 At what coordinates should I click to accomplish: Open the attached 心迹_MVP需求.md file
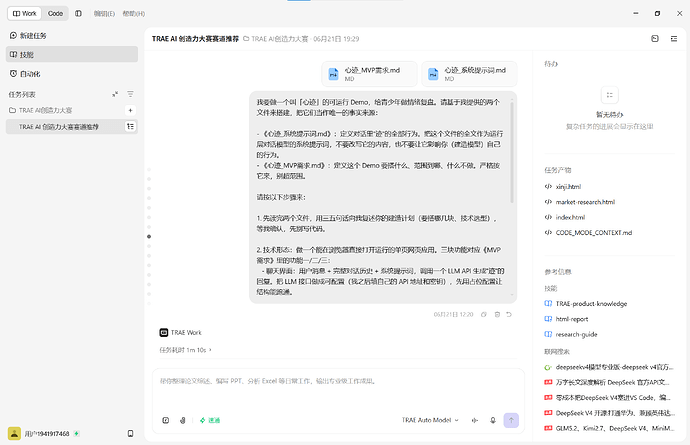369,74
